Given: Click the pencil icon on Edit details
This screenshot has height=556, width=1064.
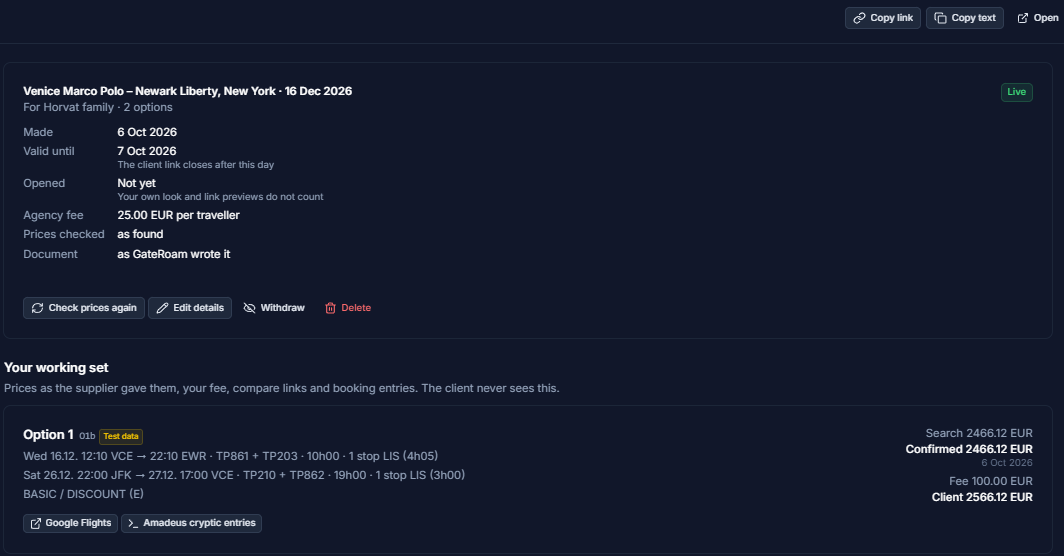Looking at the screenshot, I should (x=162, y=308).
